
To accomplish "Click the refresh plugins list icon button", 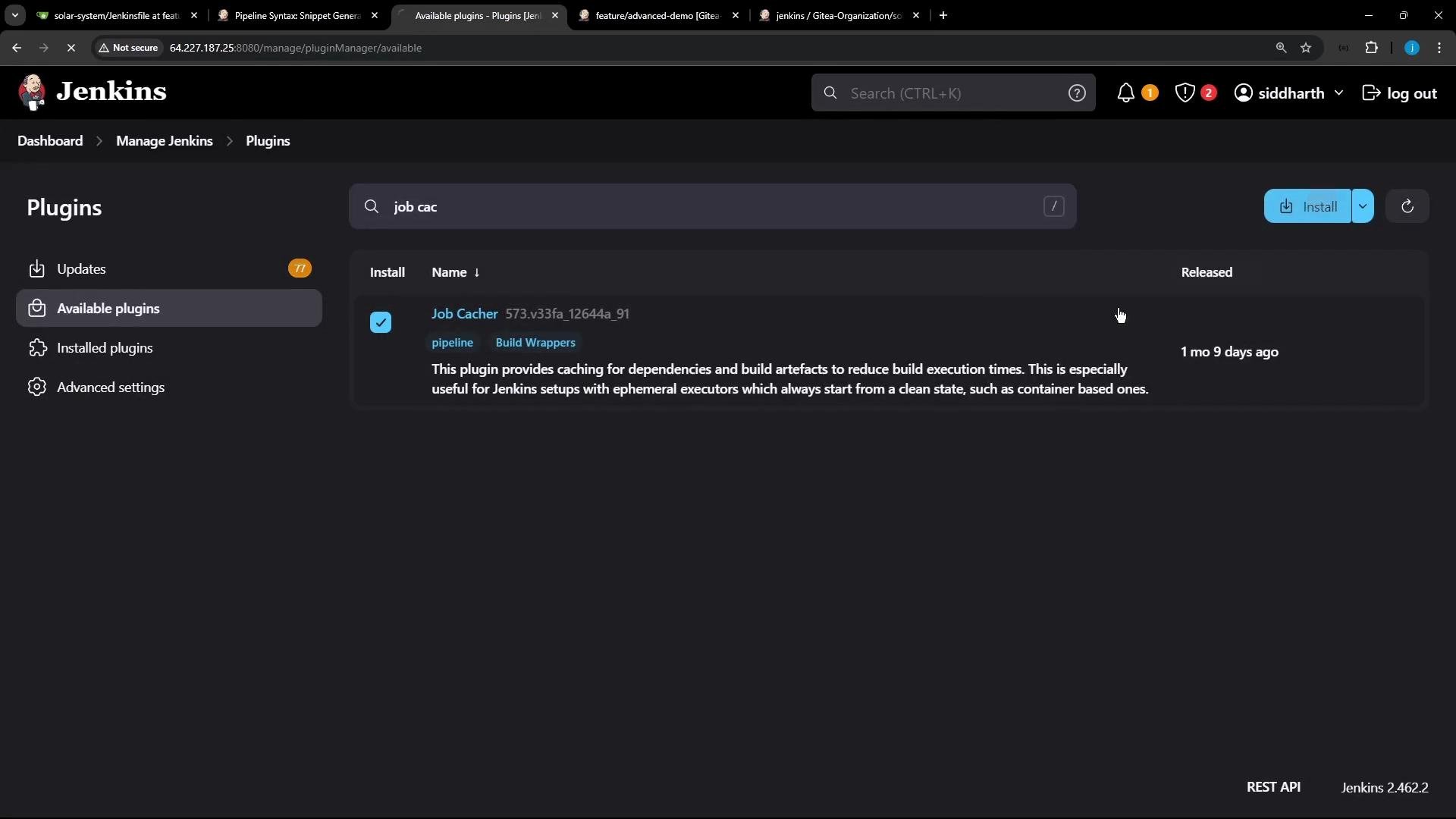I will coord(1407,206).
